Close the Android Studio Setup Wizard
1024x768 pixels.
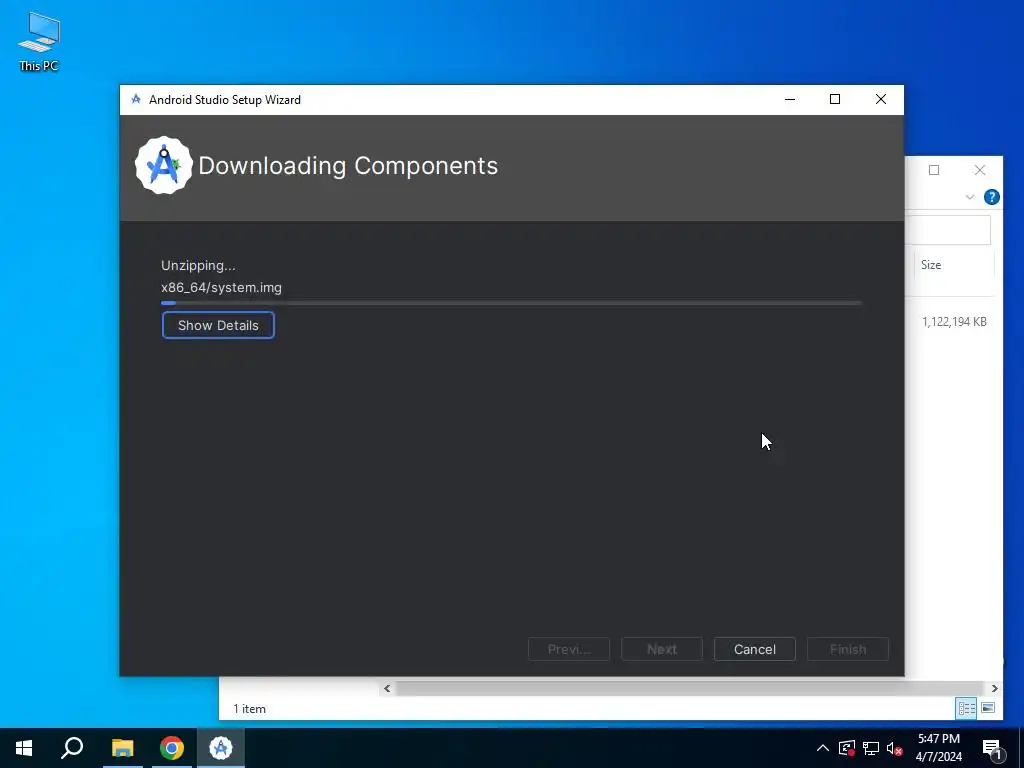point(880,99)
